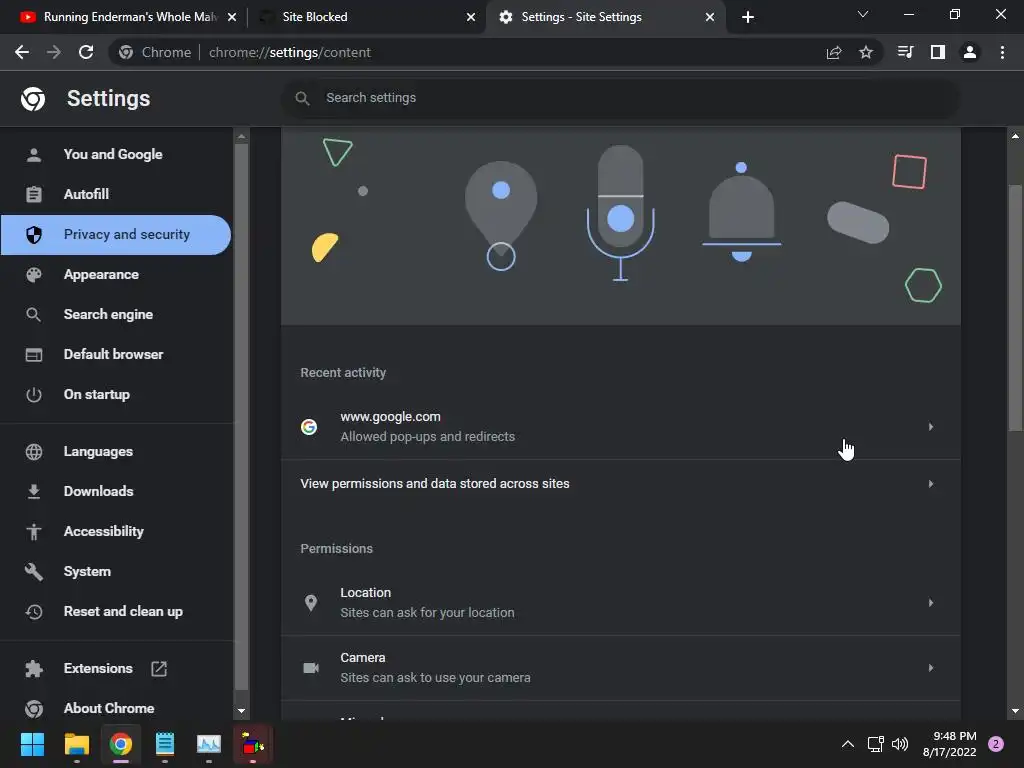1024x768 pixels.
Task: Open the volume control in the system tray
Action: [900, 744]
